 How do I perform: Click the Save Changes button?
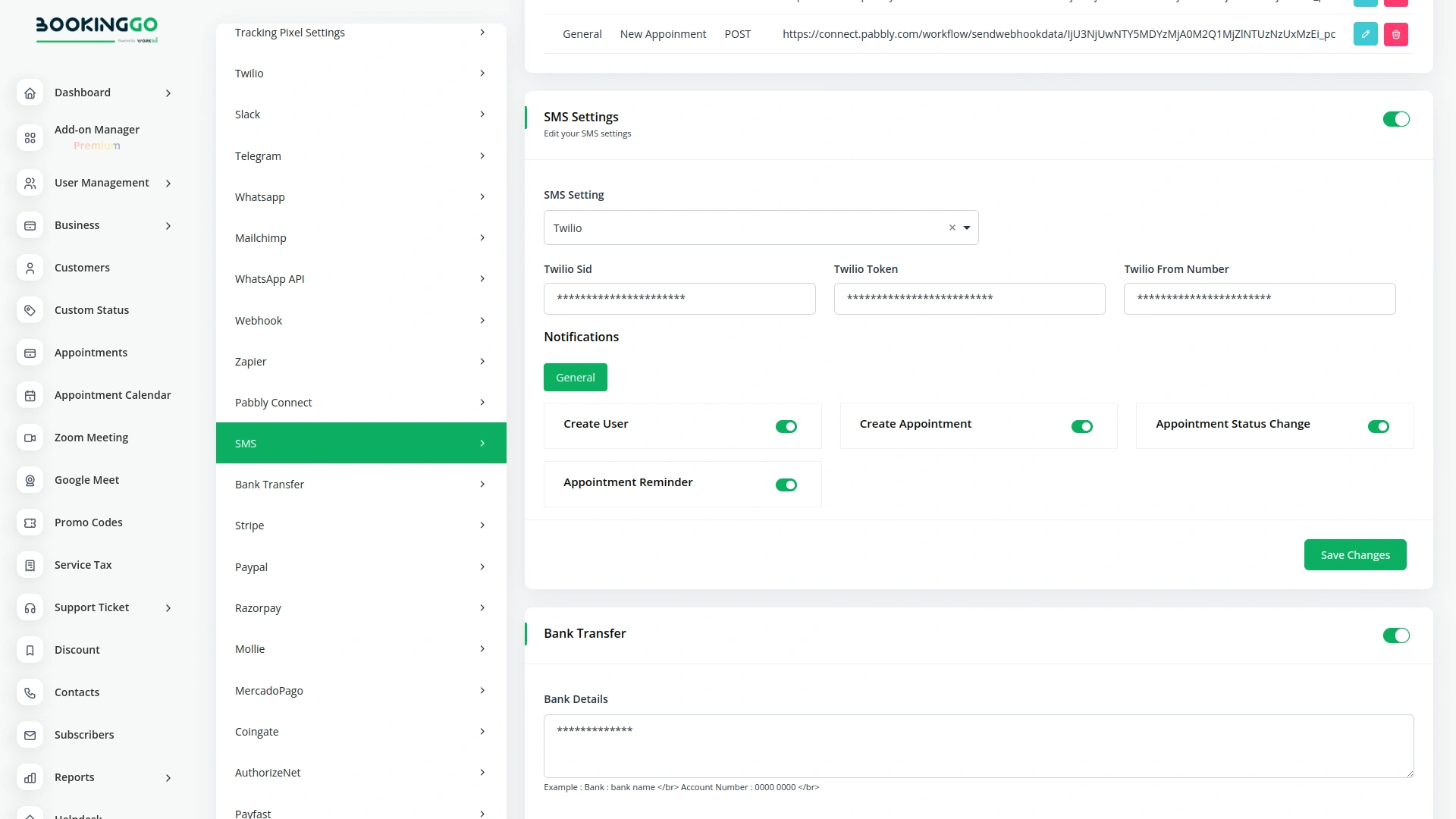point(1355,554)
